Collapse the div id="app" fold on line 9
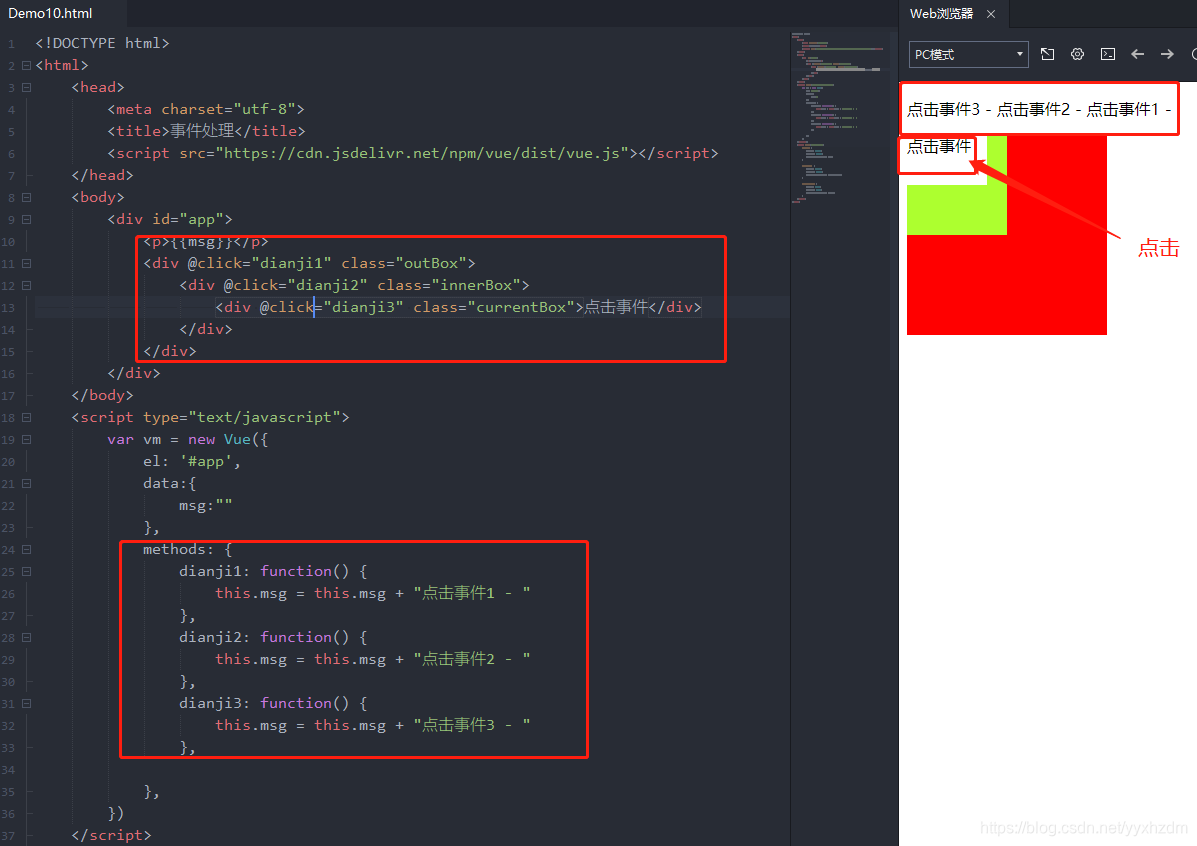The height and width of the screenshot is (846, 1197). tap(27, 220)
